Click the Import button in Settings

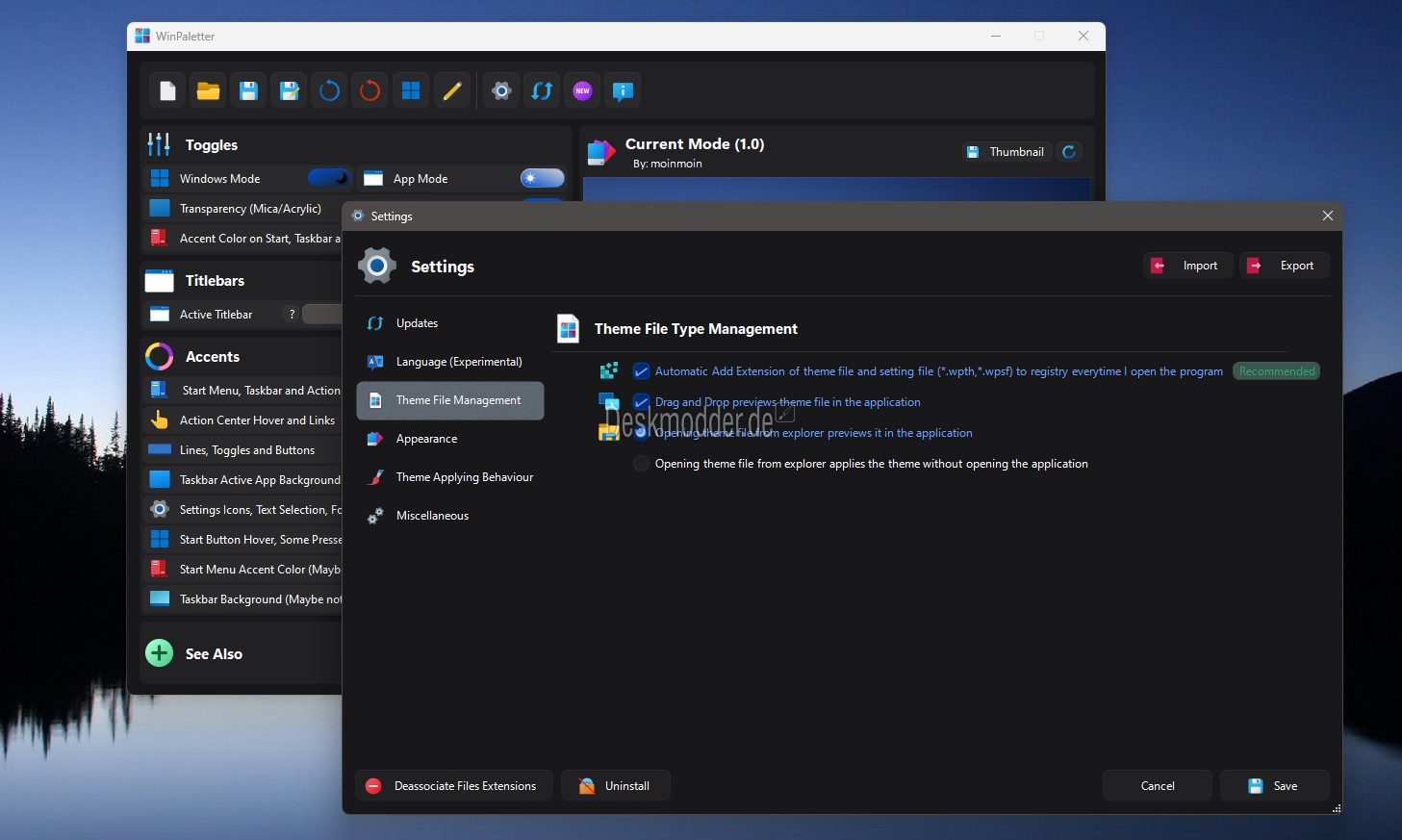click(1188, 266)
